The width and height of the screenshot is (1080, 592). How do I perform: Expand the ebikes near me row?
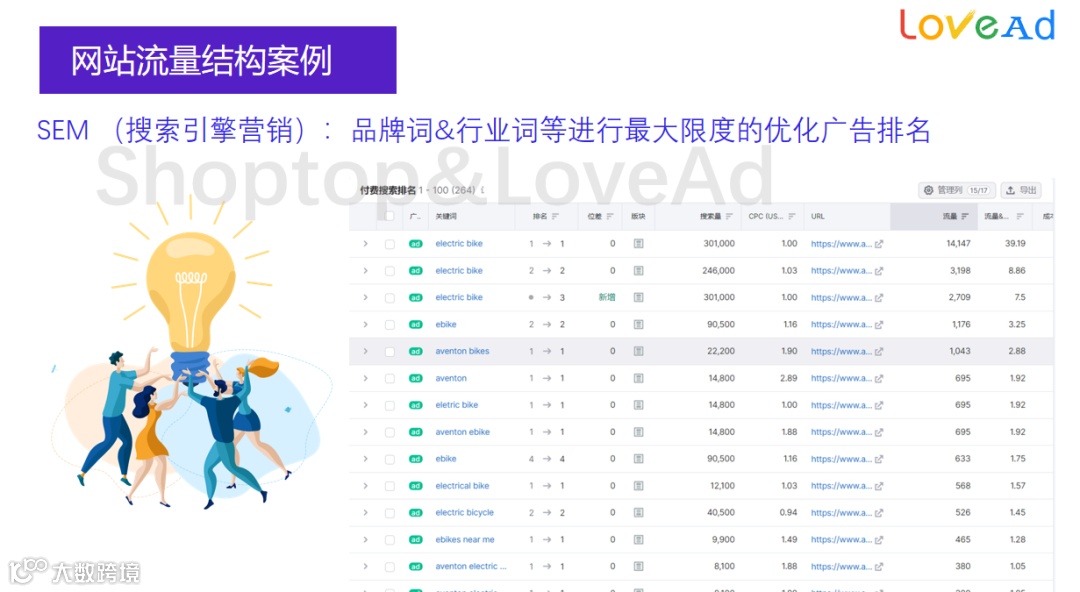366,540
